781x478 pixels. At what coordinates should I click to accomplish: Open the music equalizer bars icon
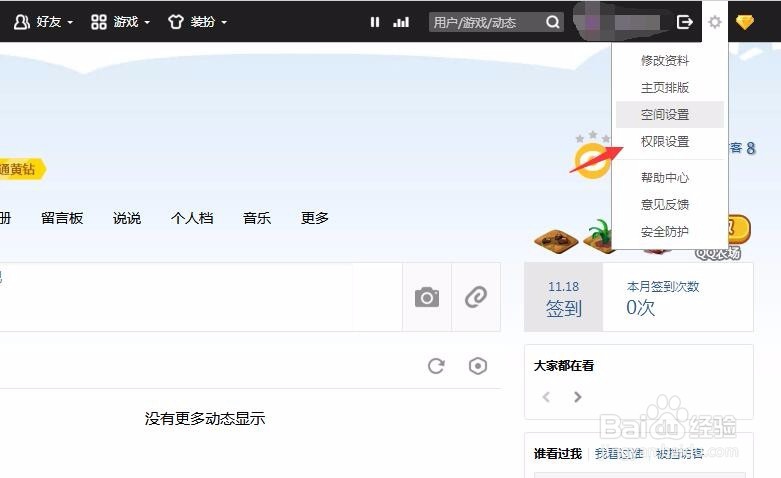coord(401,22)
